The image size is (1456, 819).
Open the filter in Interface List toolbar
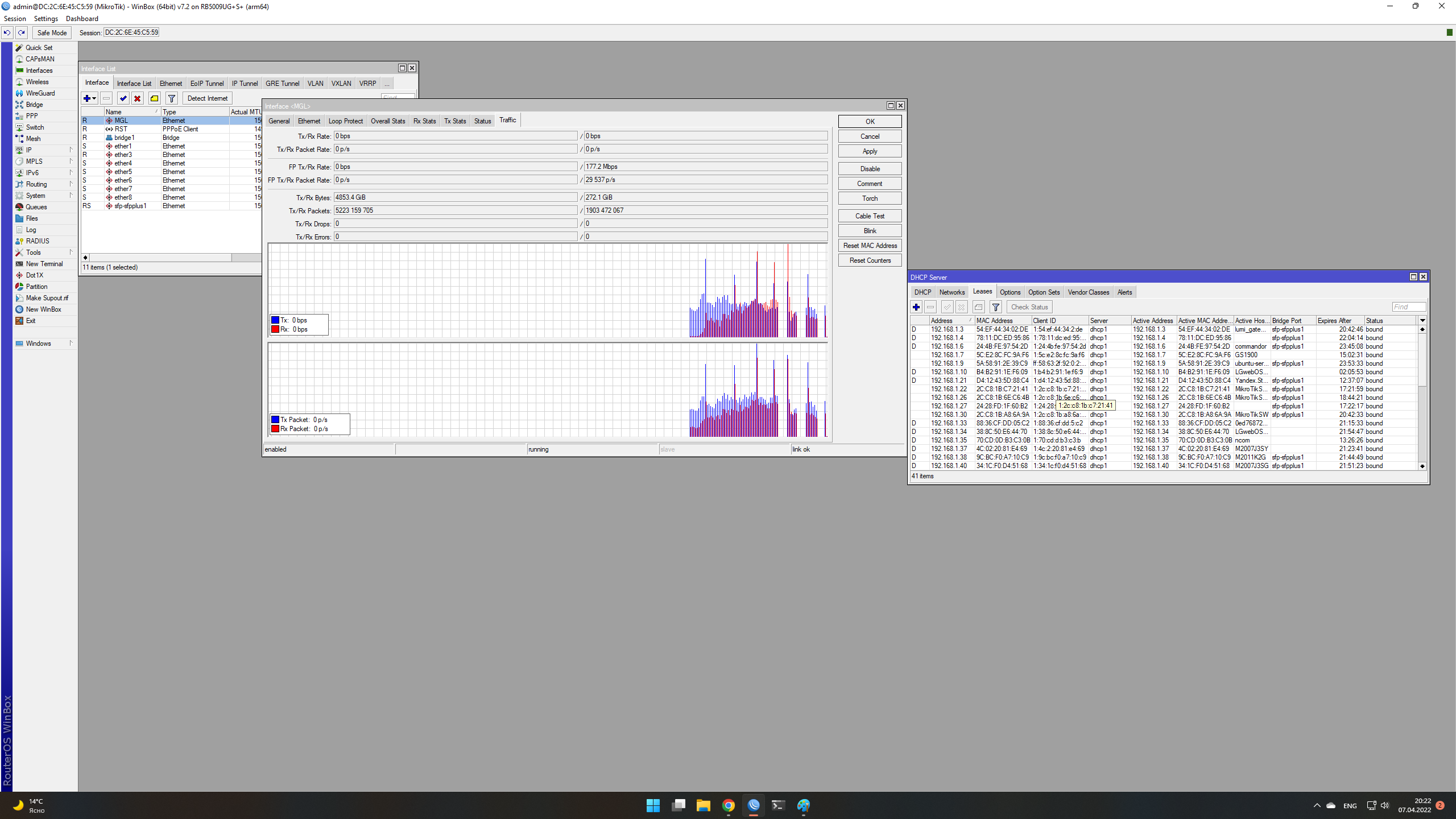coord(171,98)
